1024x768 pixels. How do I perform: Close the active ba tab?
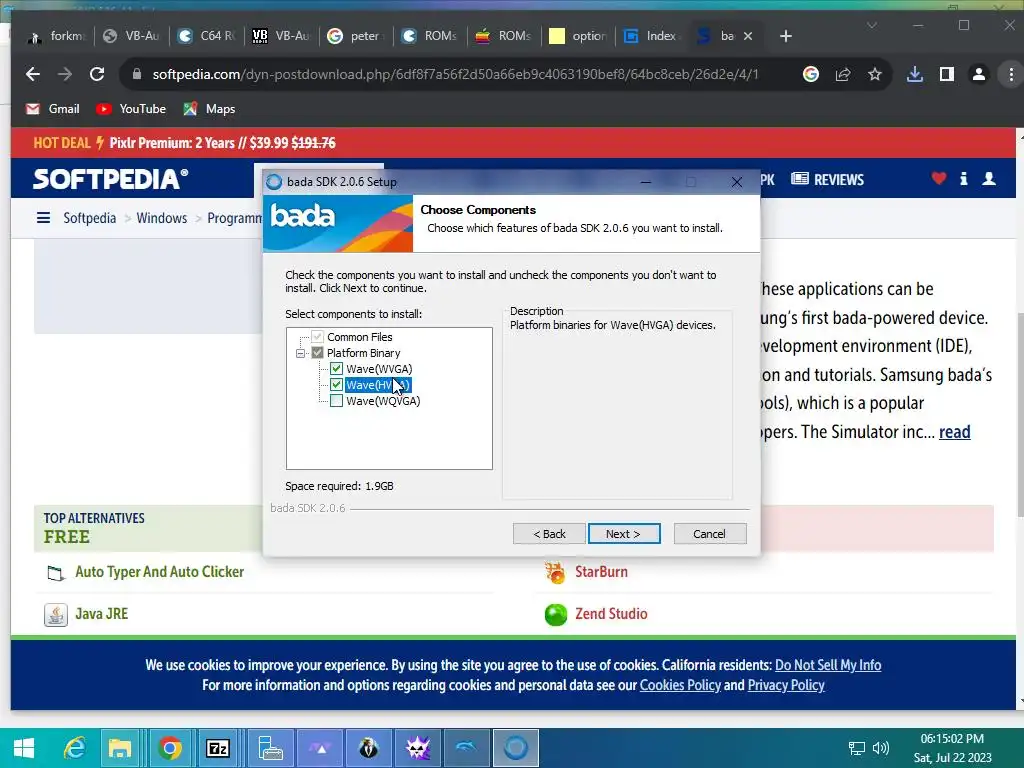coord(748,36)
